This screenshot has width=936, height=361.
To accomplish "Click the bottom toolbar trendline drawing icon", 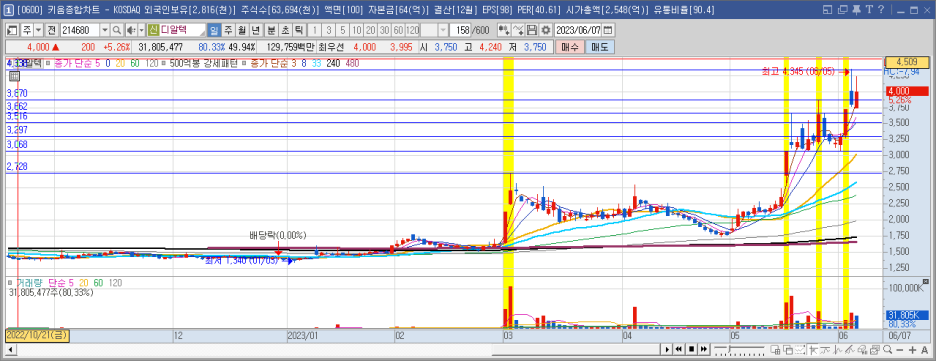I will pos(851,349).
